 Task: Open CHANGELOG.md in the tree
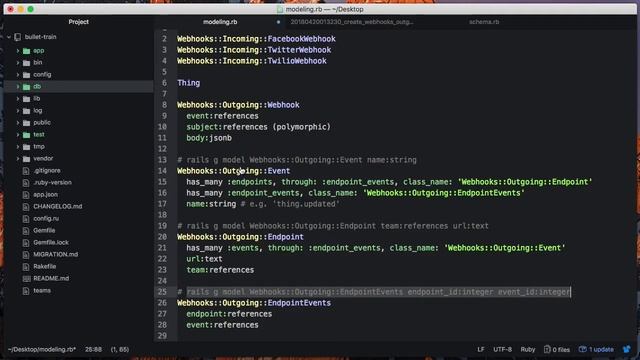(x=58, y=207)
